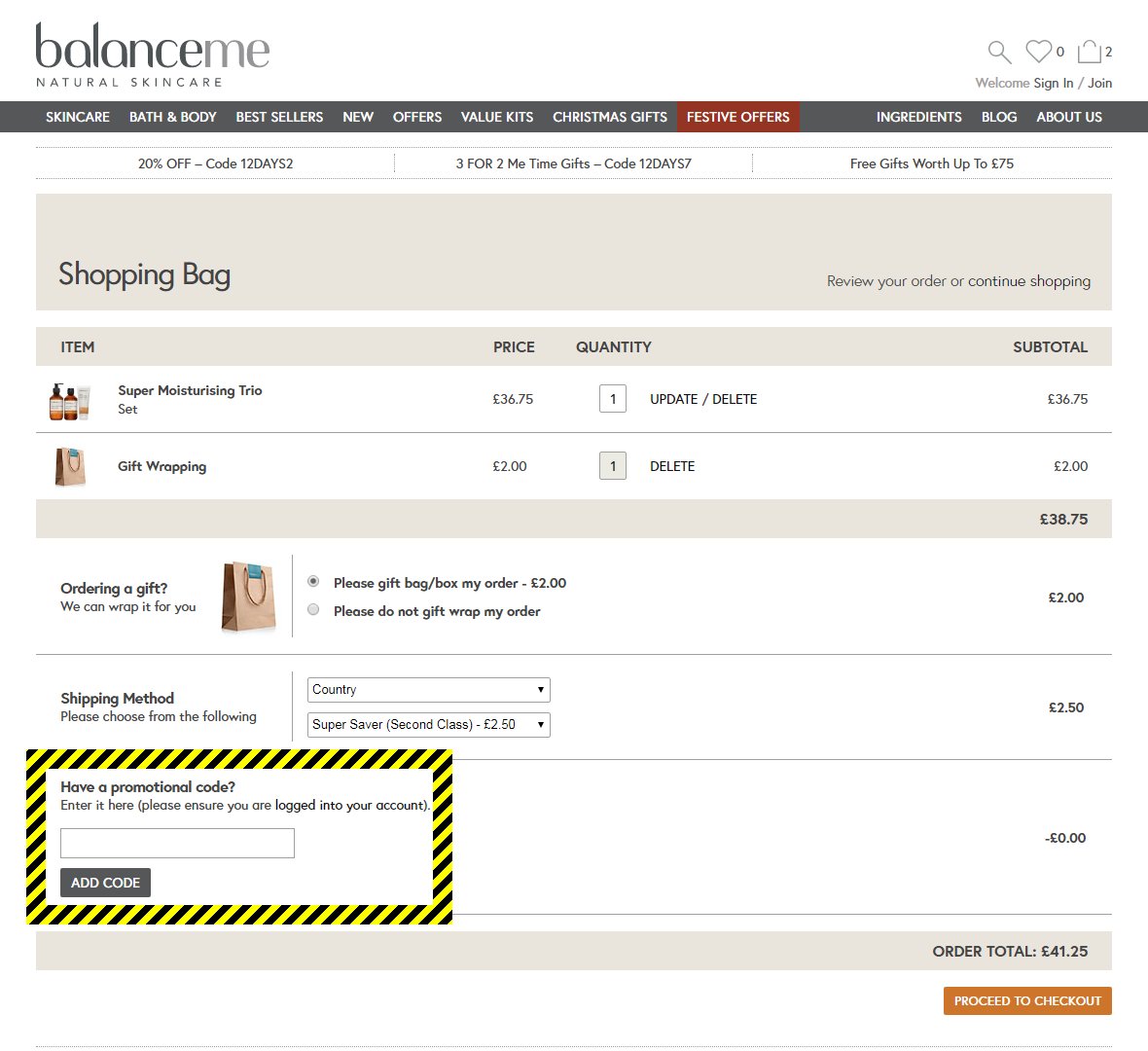
Task: Focus the promotional code input field
Action: 177,843
